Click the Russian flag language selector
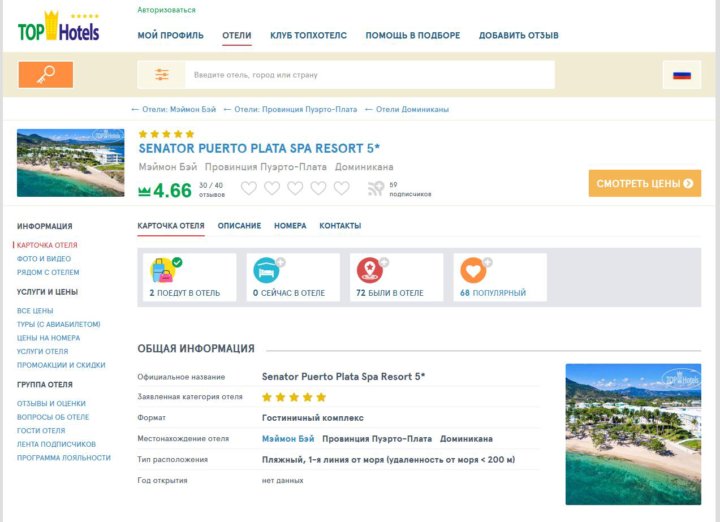This screenshot has width=720, height=522. pos(682,75)
